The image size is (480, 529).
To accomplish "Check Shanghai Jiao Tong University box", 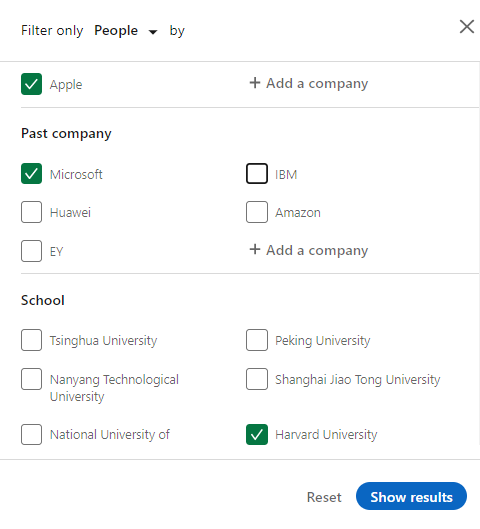I will 257,379.
